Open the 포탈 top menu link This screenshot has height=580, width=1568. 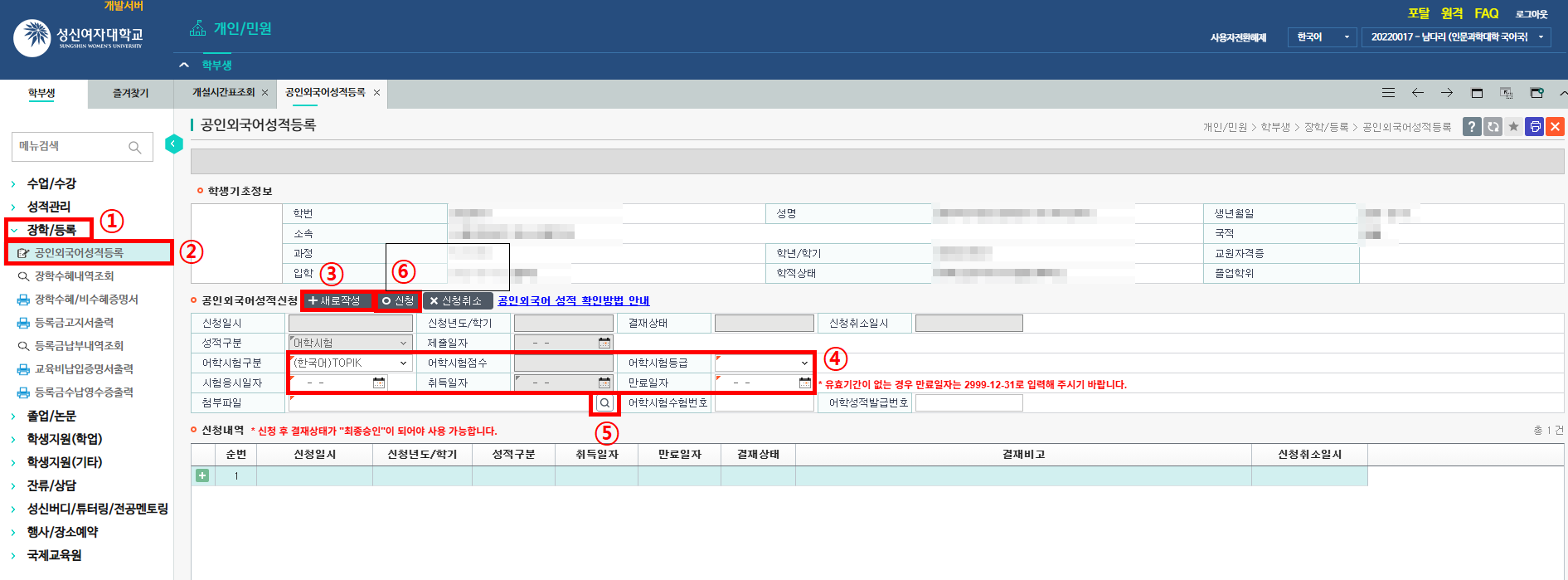click(1419, 13)
